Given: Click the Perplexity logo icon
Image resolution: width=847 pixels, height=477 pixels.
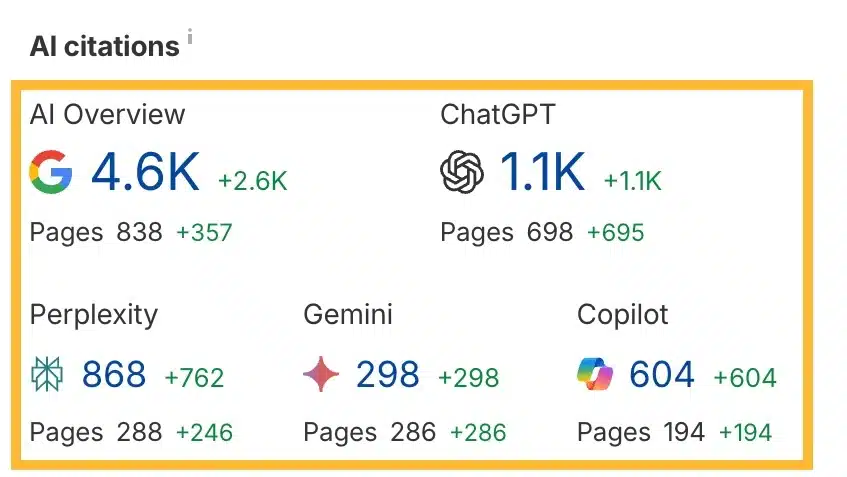Looking at the screenshot, I should tap(47, 373).
